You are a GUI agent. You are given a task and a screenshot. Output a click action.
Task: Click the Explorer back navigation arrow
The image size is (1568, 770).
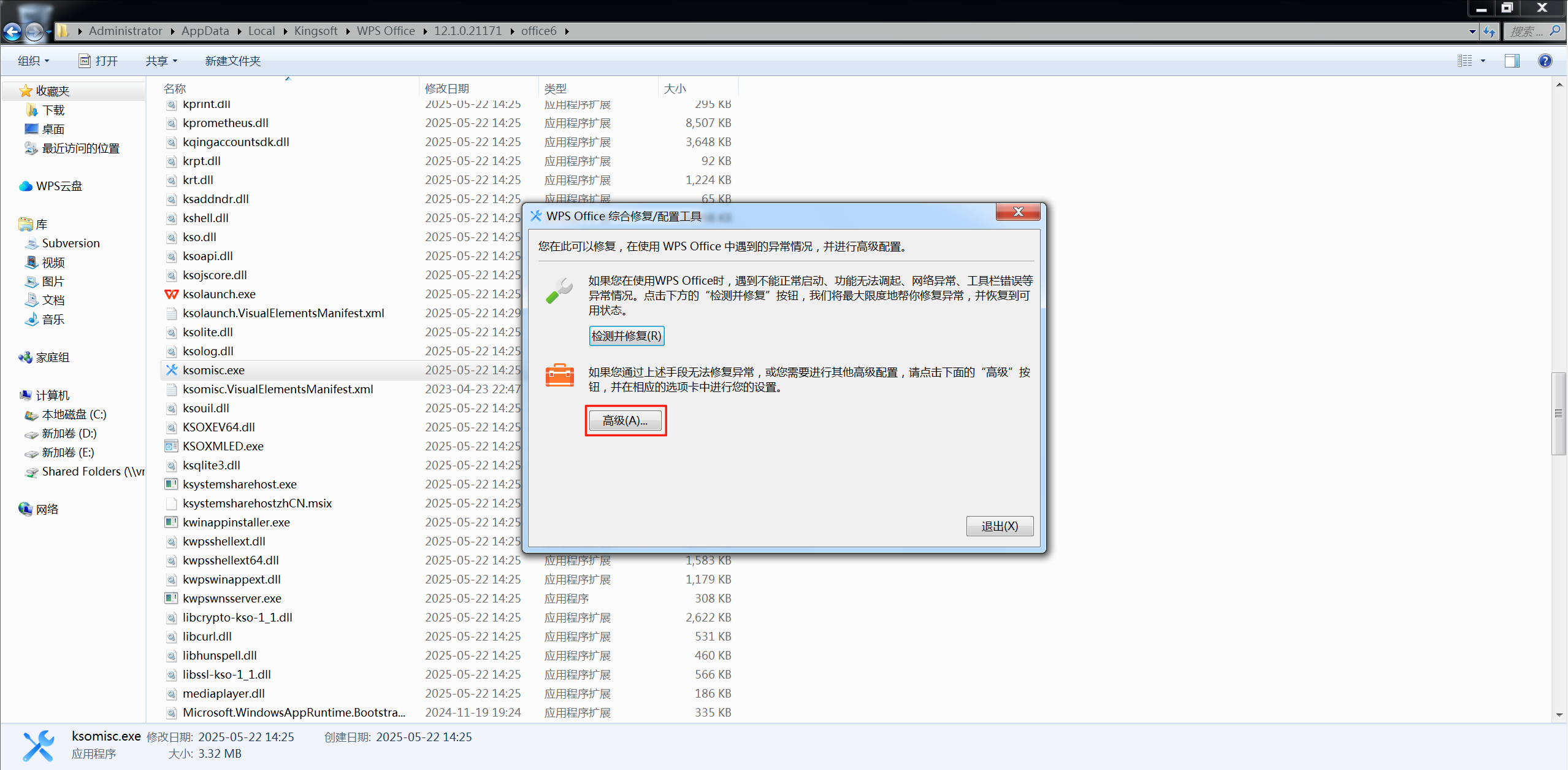click(x=12, y=31)
